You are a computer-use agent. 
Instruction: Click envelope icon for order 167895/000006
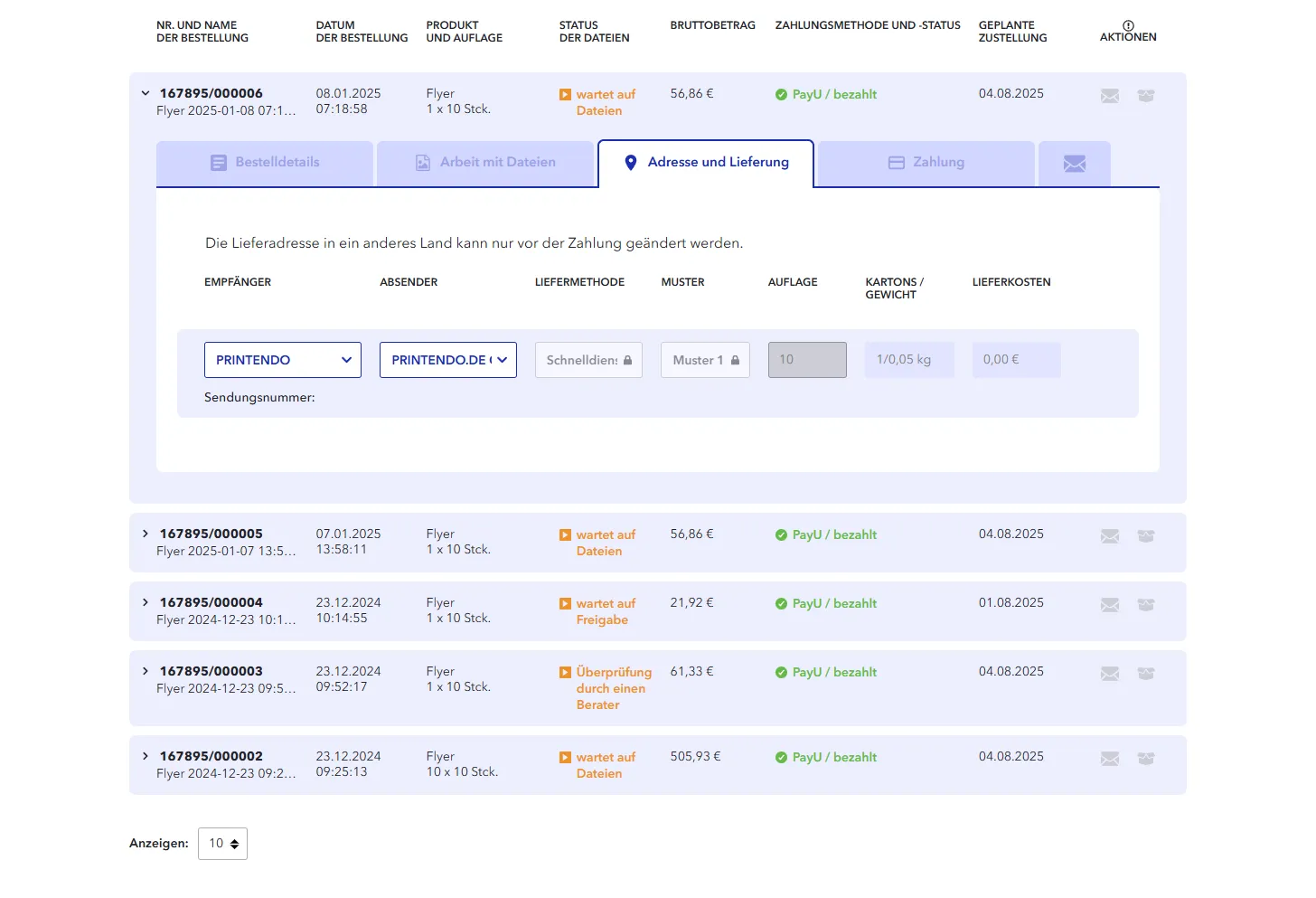[x=1110, y=96]
